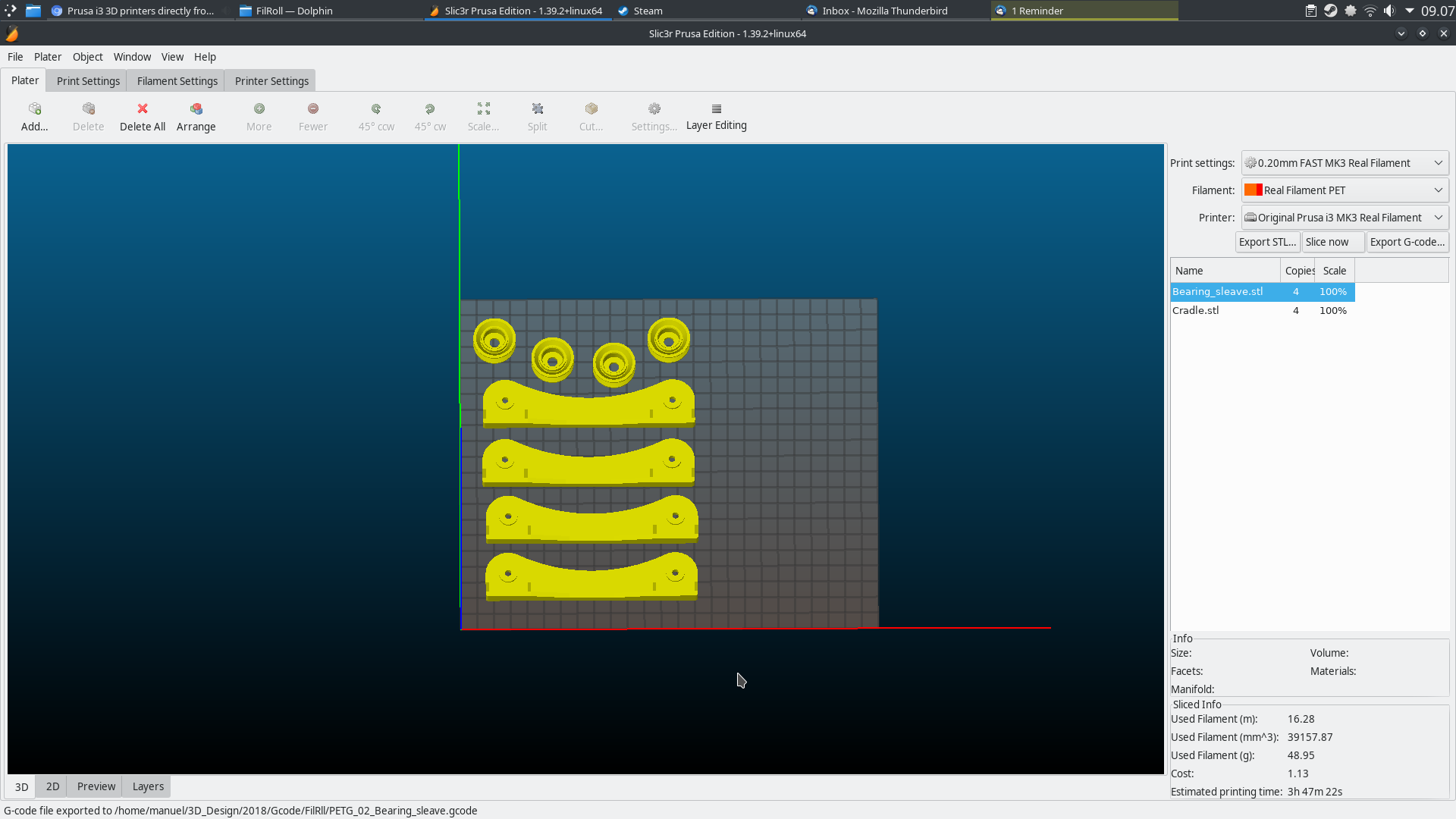Click the Split tool icon
Viewport: 1456px width, 819px height.
538,109
